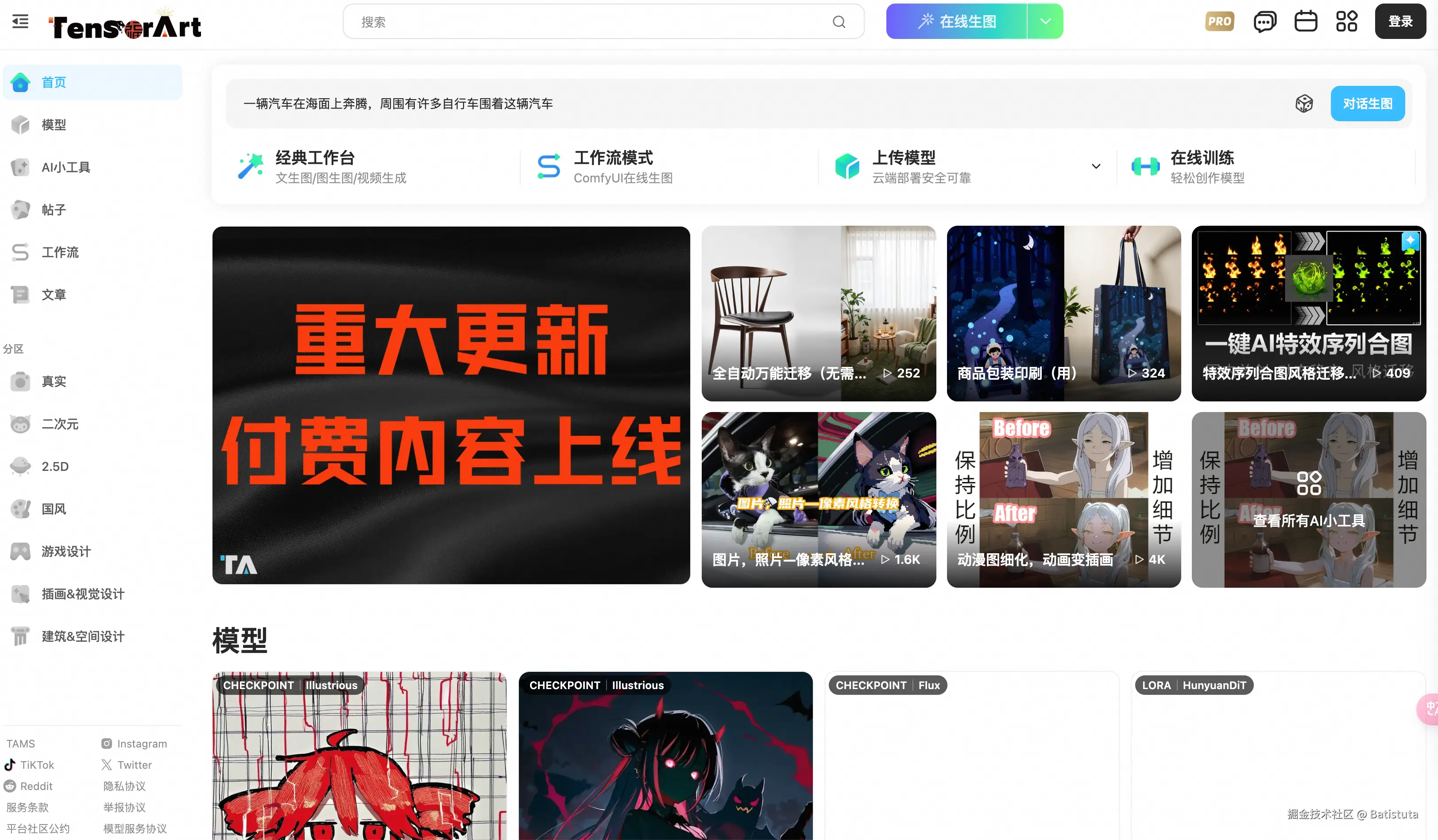
Task: Open the Instagram link icon
Action: click(x=107, y=744)
